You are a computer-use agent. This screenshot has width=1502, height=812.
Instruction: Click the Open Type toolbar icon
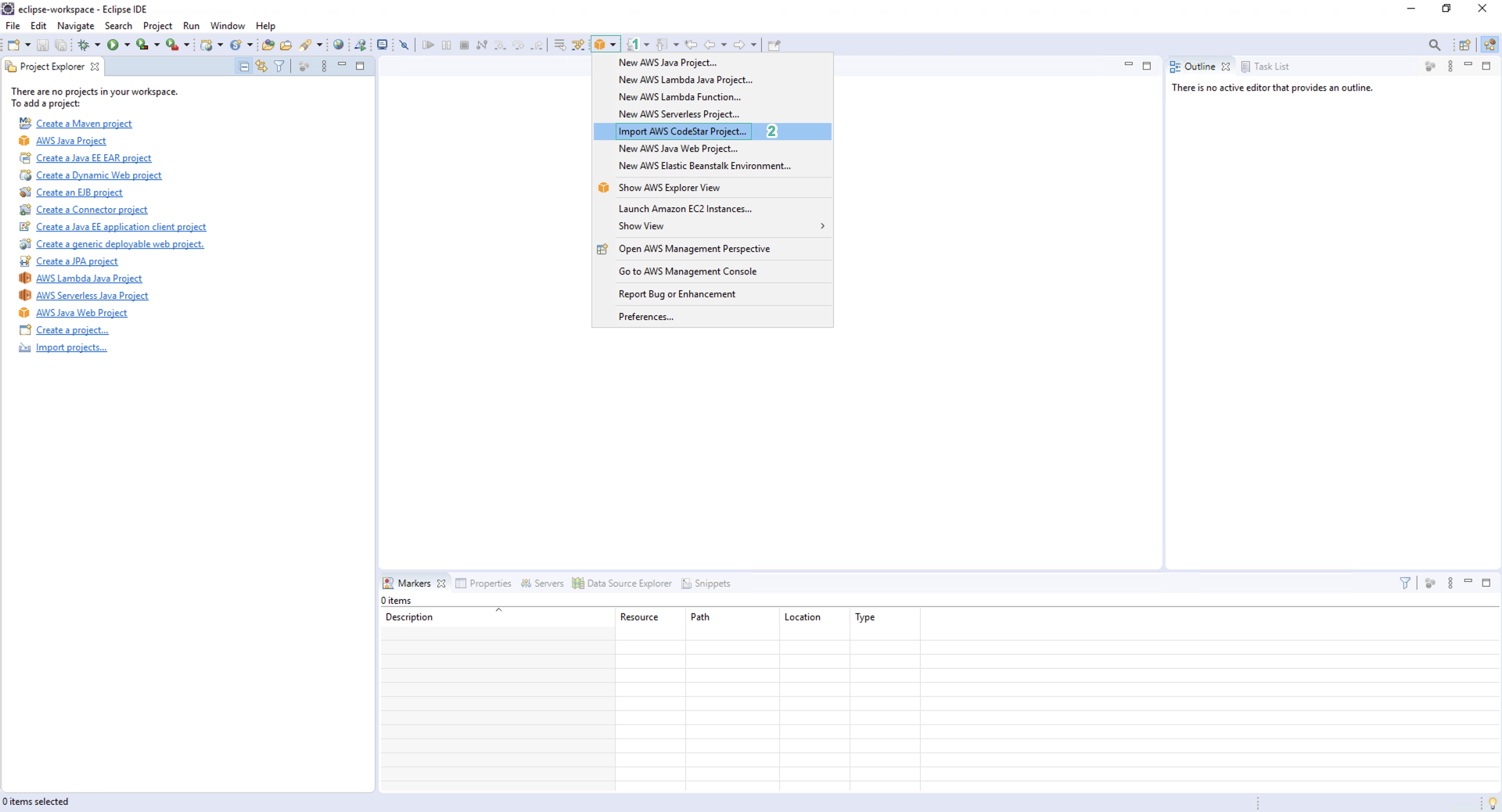(268, 45)
